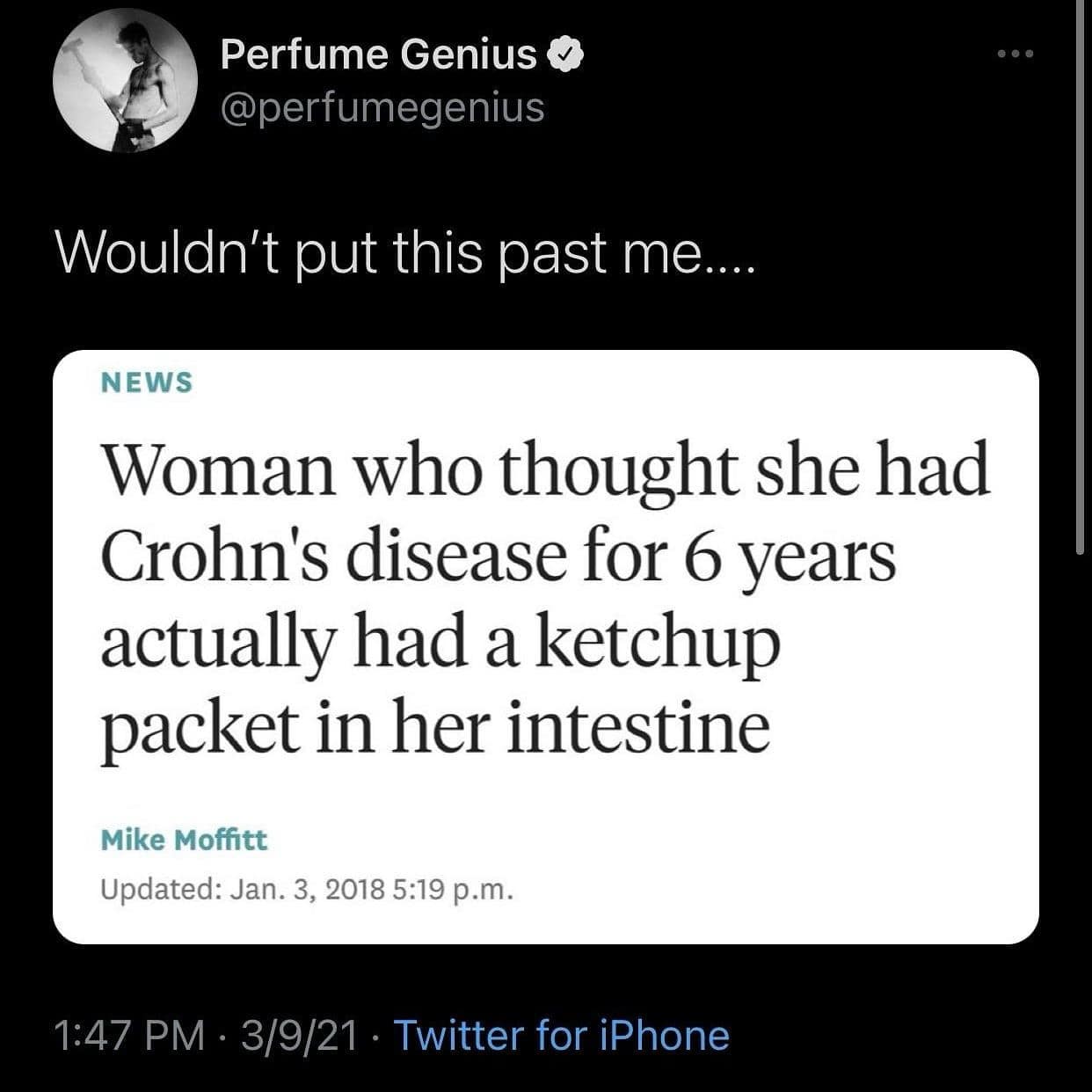Open author Mike Moffitt's byline link
This screenshot has height=1092, width=1092.
pos(185,840)
